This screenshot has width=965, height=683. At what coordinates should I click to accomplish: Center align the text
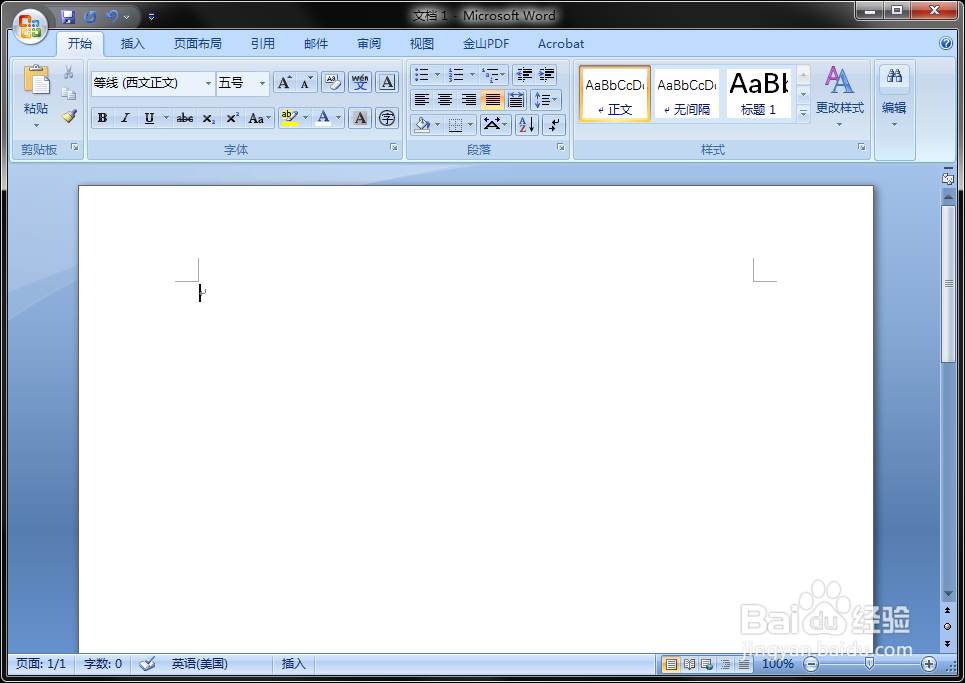click(x=445, y=100)
